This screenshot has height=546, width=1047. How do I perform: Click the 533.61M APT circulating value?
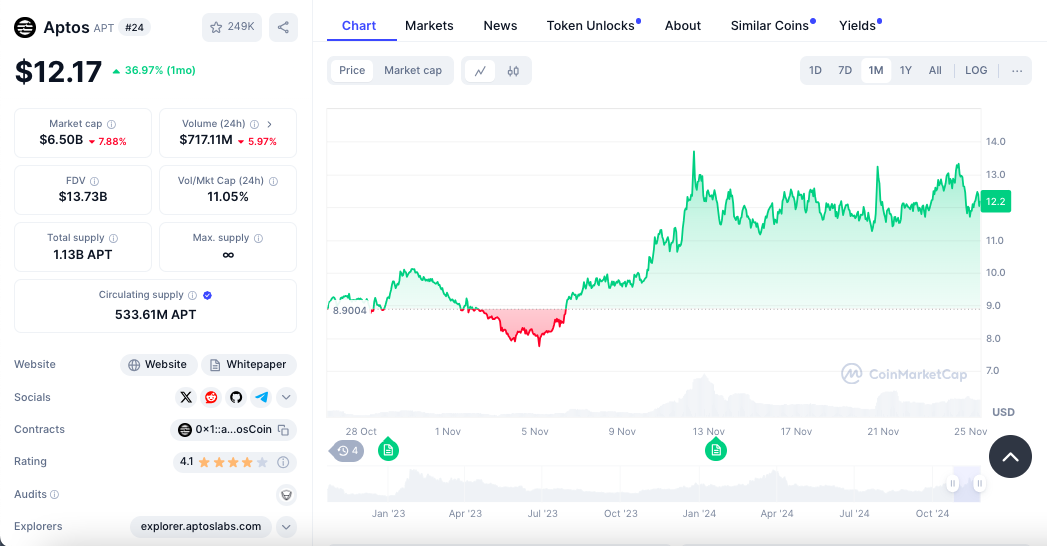(156, 315)
